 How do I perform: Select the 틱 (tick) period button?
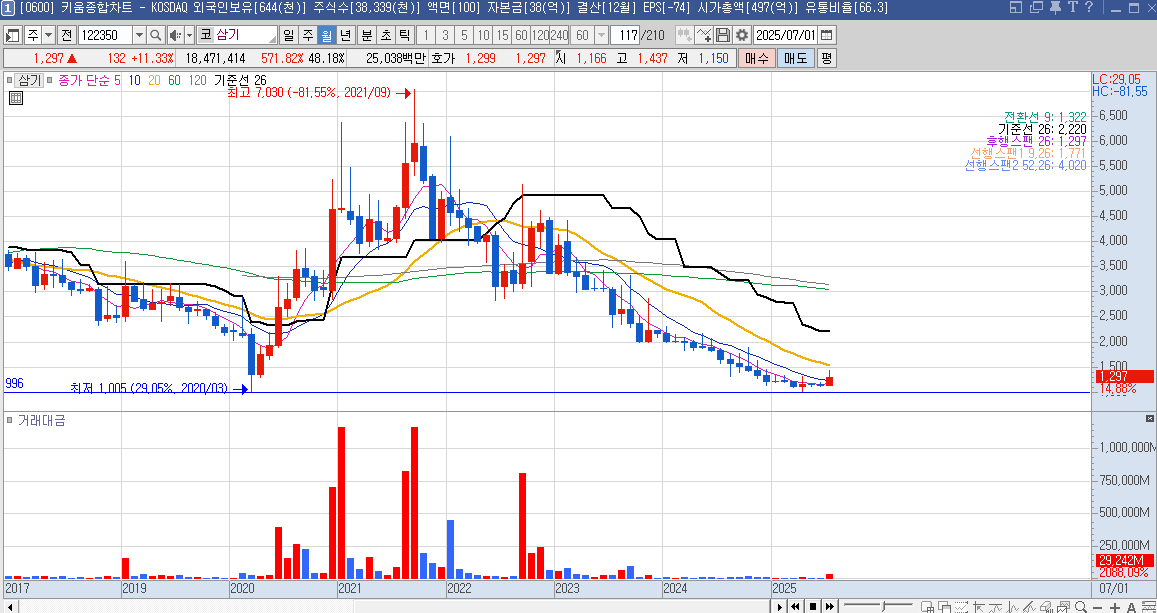404,35
